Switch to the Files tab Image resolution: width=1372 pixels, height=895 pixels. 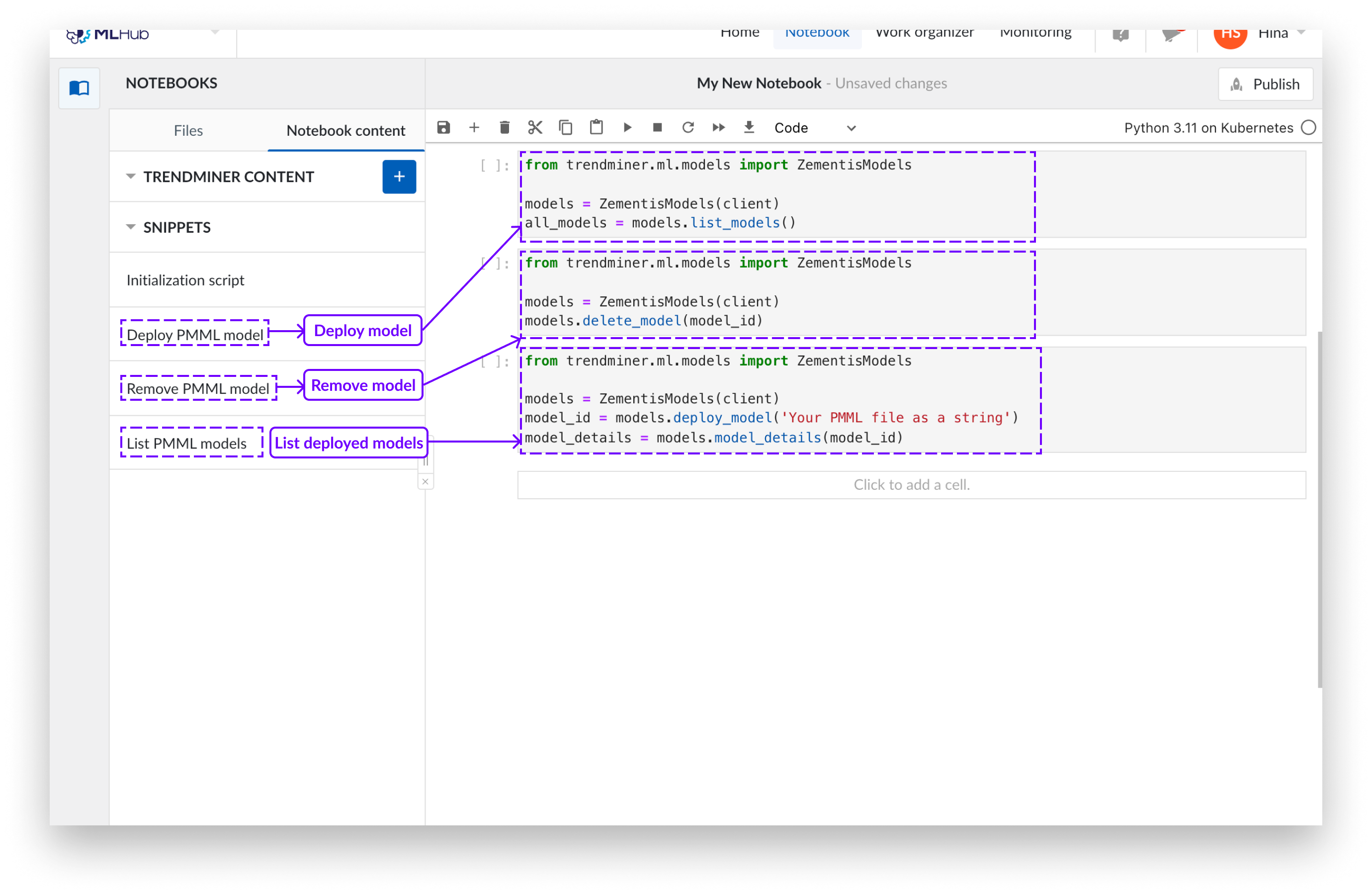[188, 131]
